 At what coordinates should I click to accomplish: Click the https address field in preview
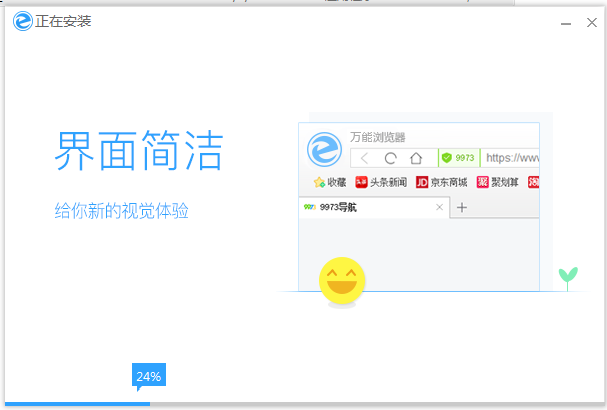(510, 158)
